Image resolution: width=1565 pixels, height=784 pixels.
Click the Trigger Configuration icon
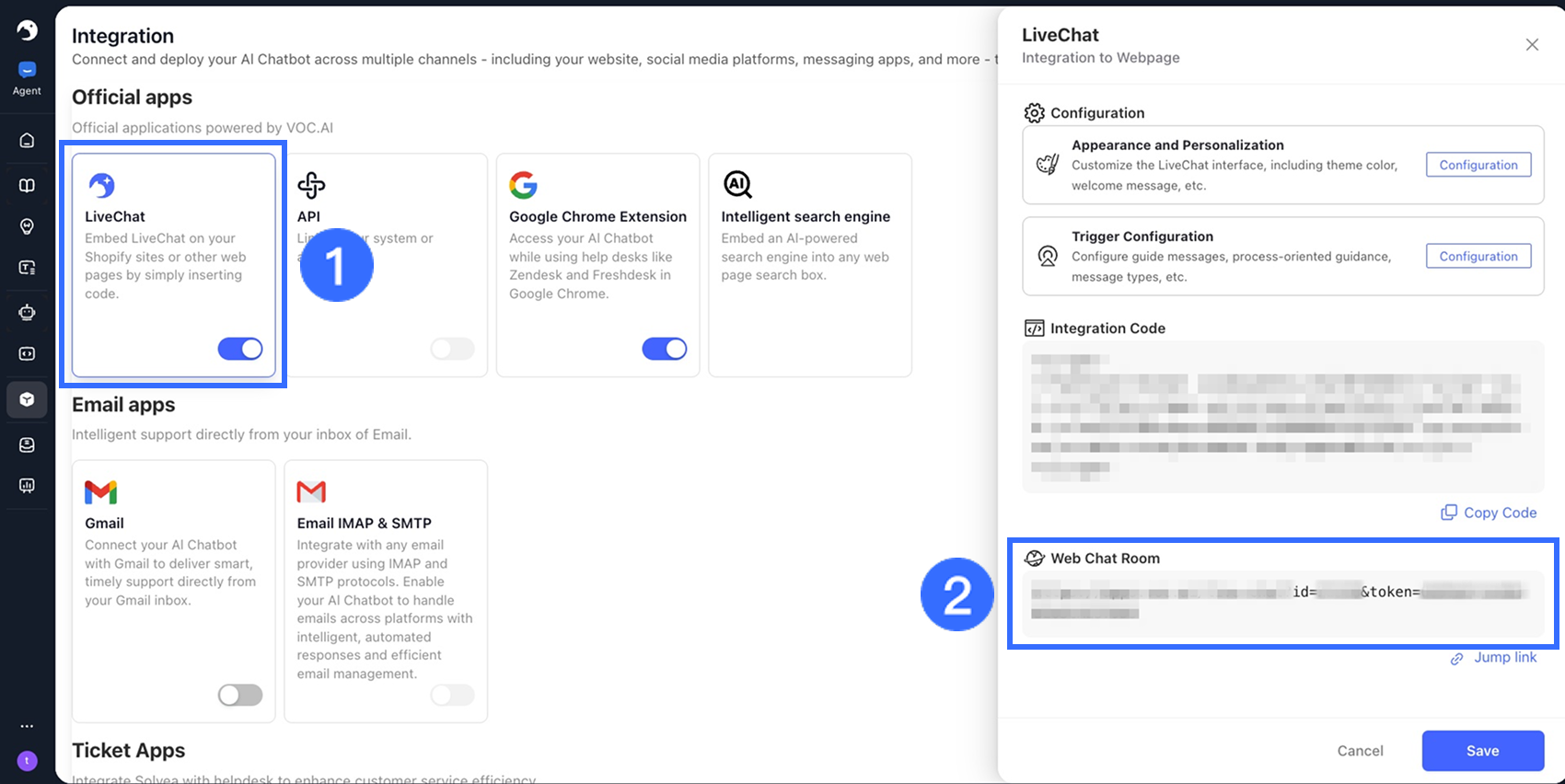(x=1048, y=256)
